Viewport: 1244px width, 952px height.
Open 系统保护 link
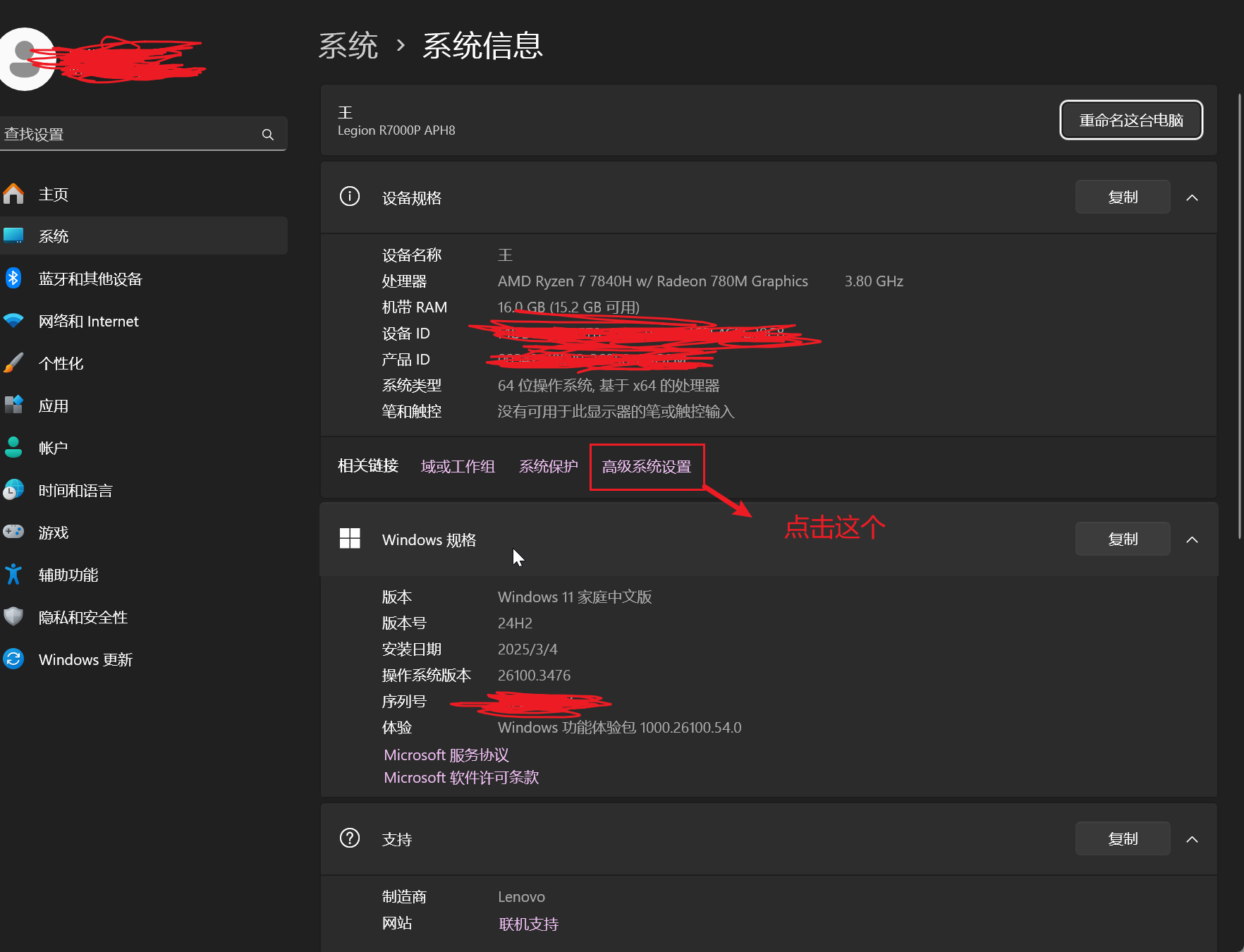(549, 466)
